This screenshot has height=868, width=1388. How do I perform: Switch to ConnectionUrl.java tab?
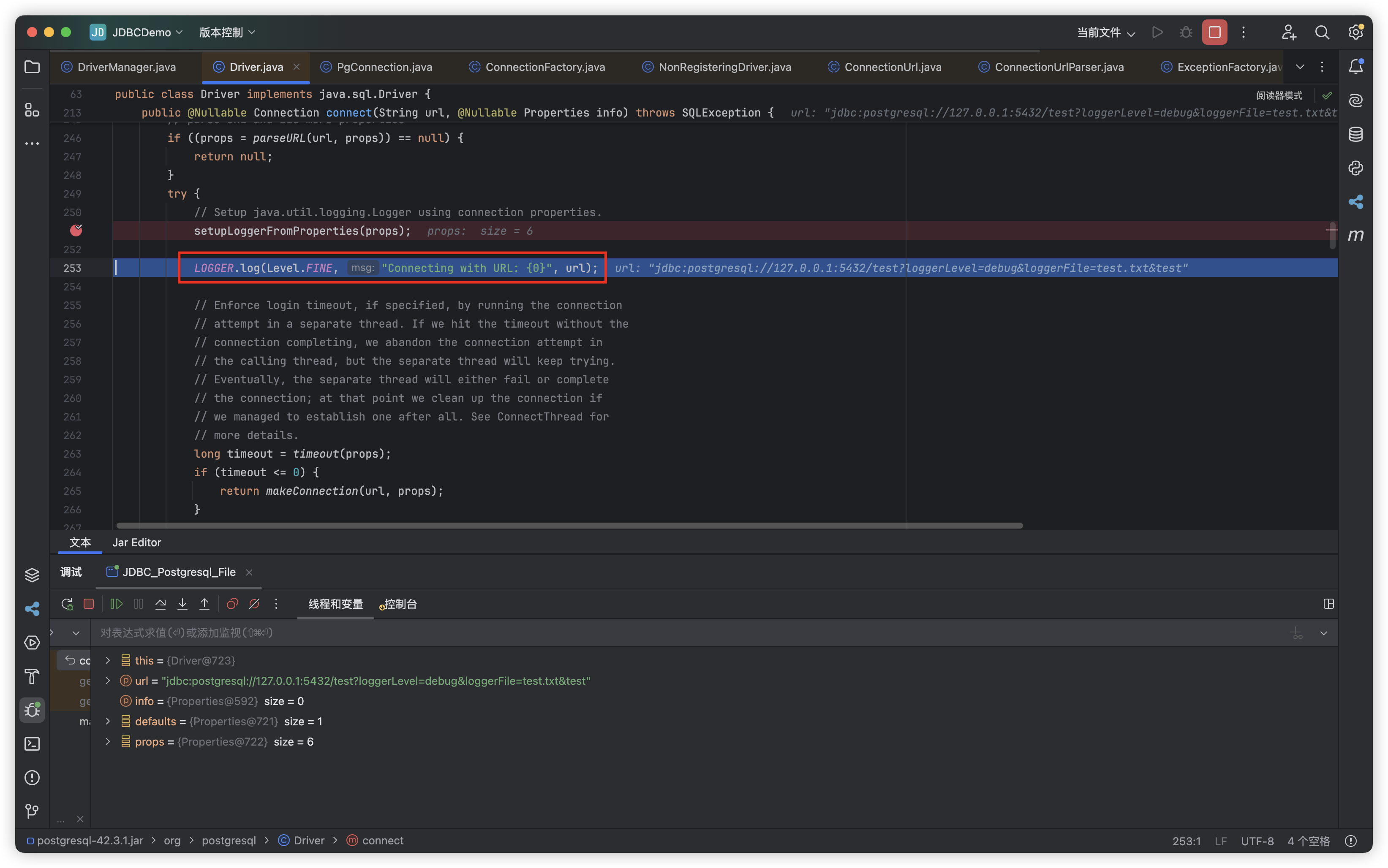(885, 67)
